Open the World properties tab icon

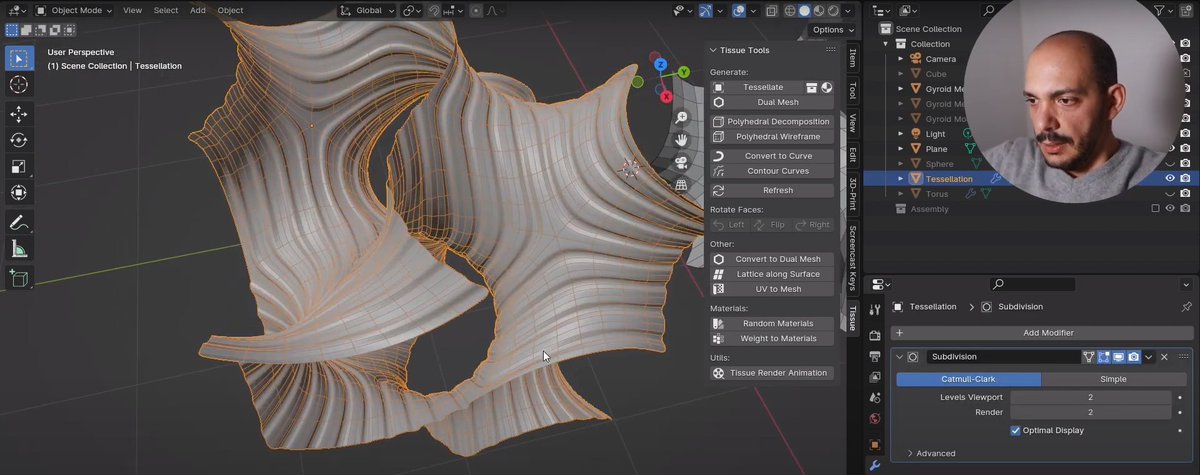tap(875, 419)
